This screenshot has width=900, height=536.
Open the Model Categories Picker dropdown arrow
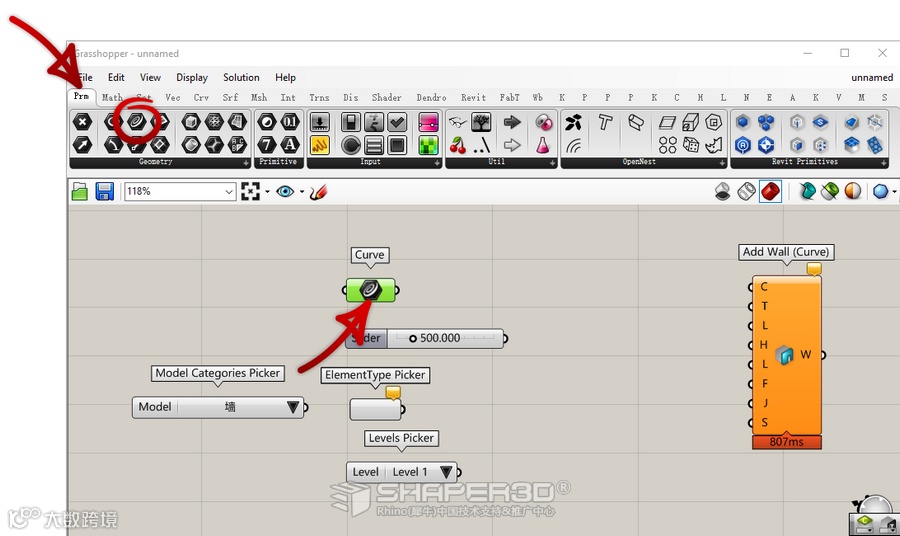pyautogui.click(x=293, y=407)
